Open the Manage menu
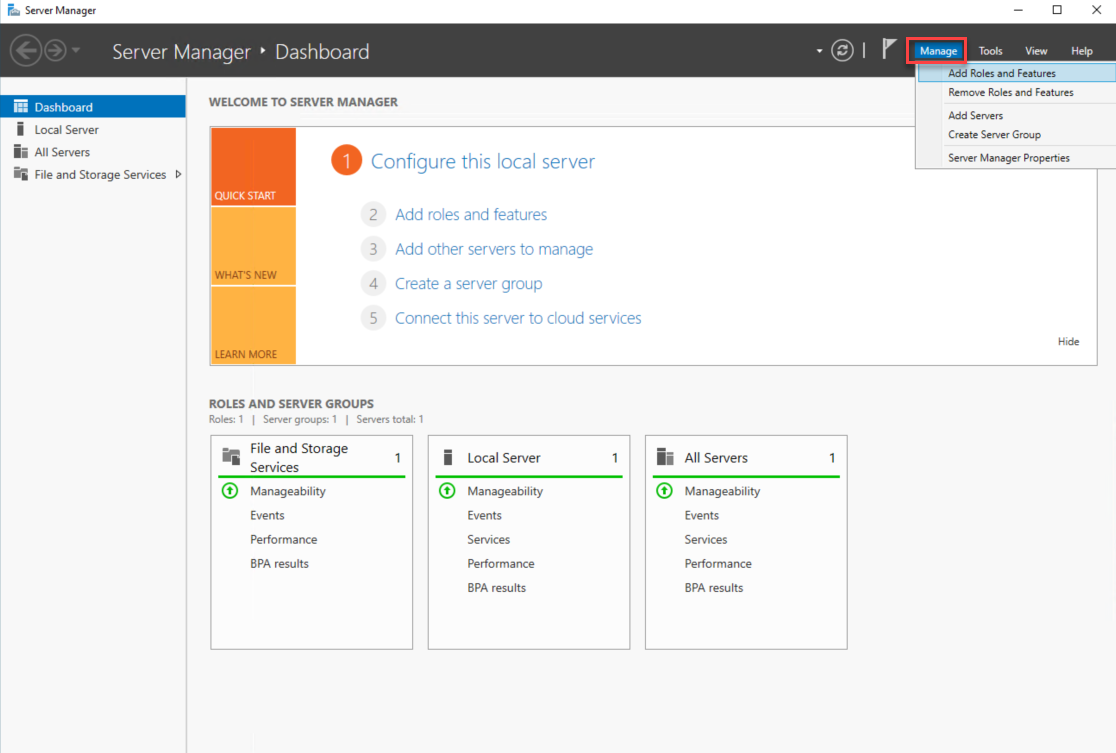The height and width of the screenshot is (753, 1116). tap(937, 51)
